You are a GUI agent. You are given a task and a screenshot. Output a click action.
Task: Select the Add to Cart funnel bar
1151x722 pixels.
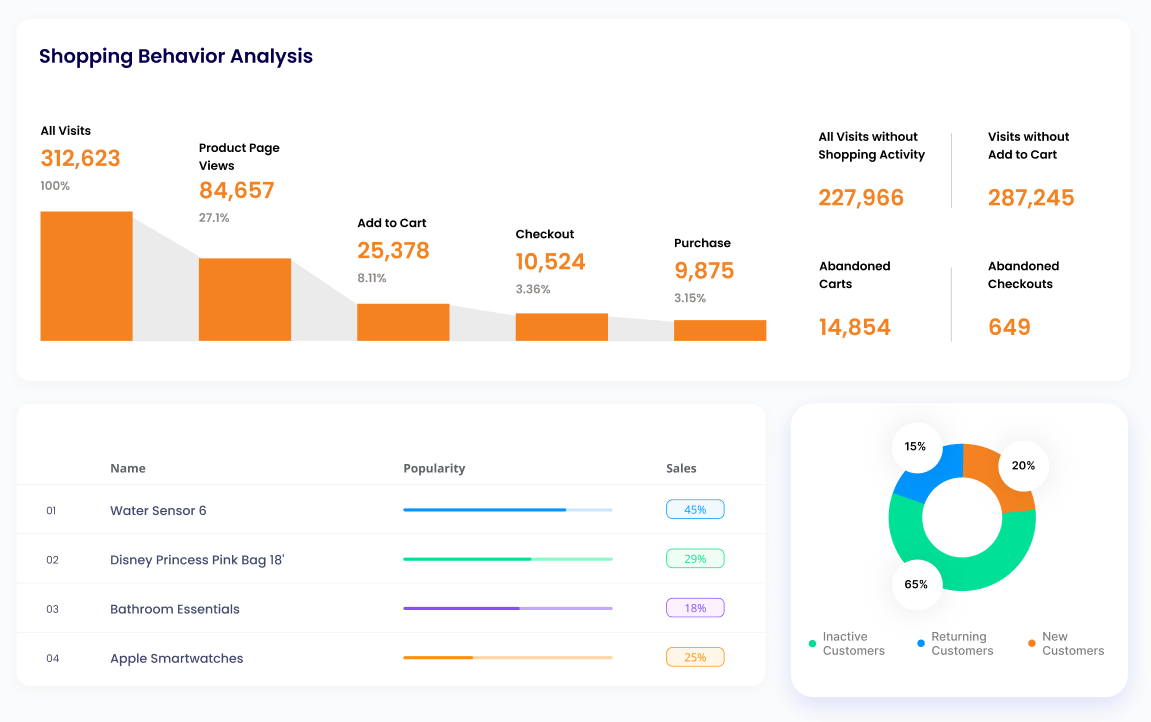pyautogui.click(x=403, y=323)
